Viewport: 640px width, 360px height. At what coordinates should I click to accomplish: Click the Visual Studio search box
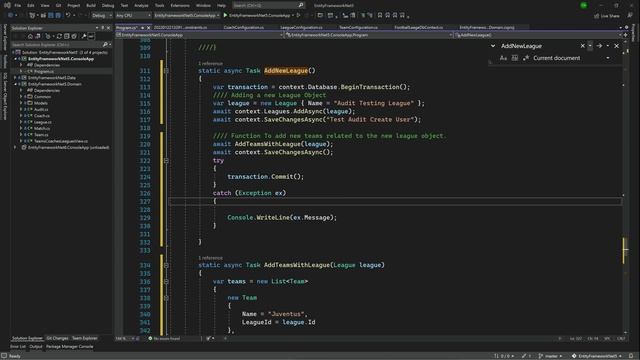point(268,5)
